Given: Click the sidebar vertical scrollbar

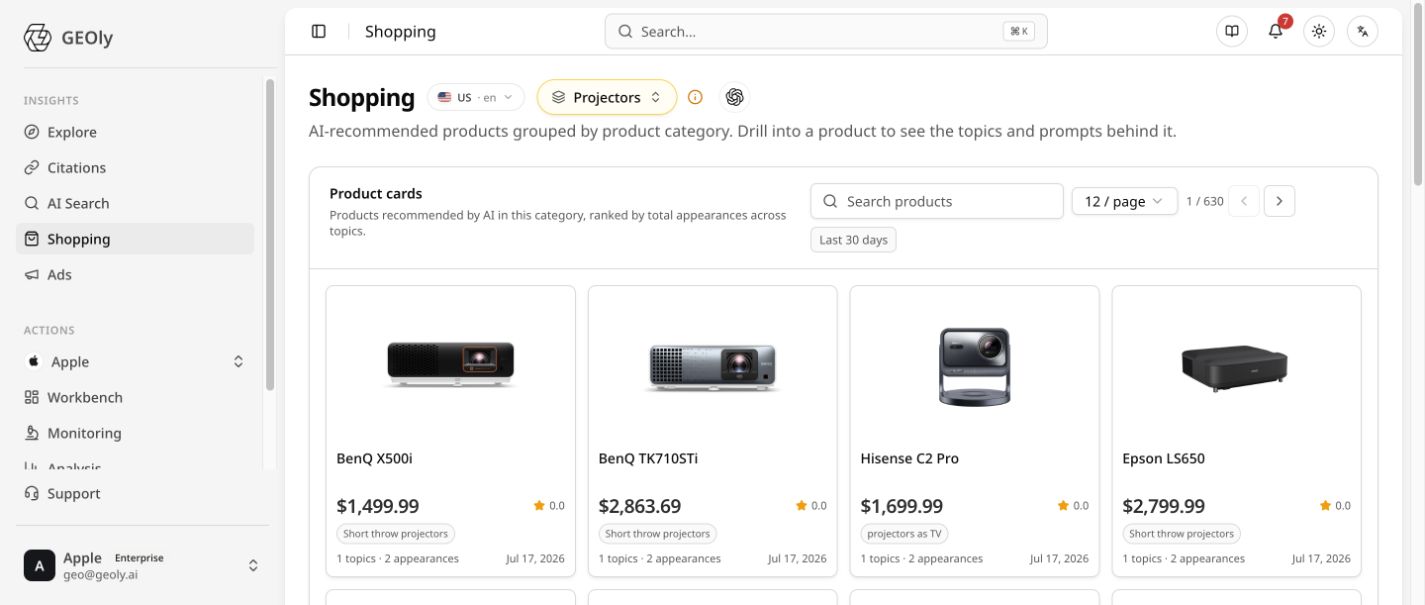Looking at the screenshot, I should (x=269, y=234).
